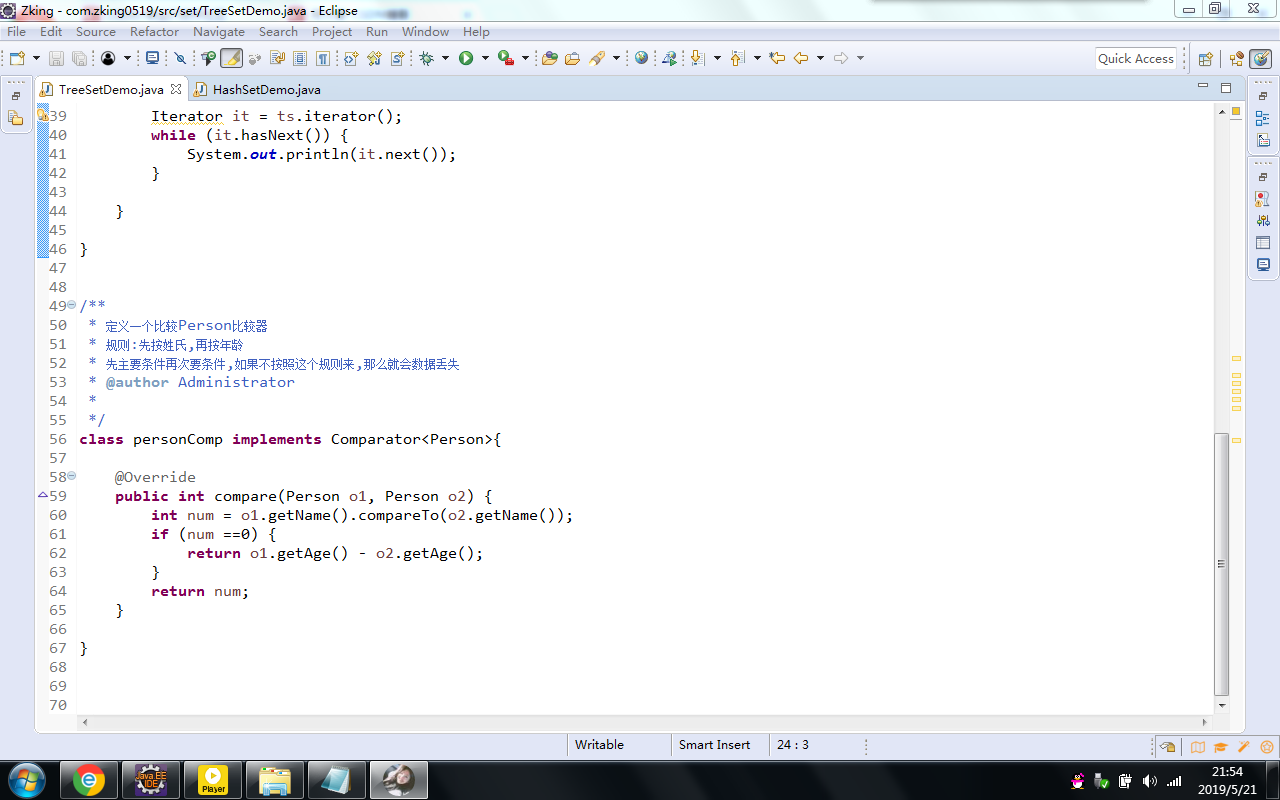Open the Windows Start button

click(x=26, y=780)
